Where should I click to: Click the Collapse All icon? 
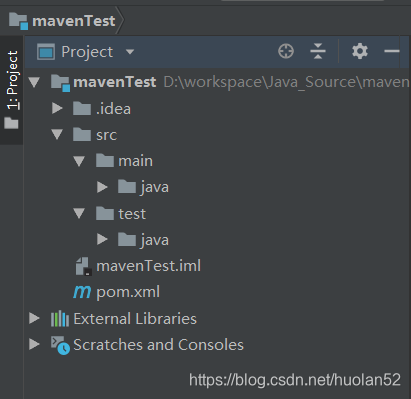coord(318,52)
